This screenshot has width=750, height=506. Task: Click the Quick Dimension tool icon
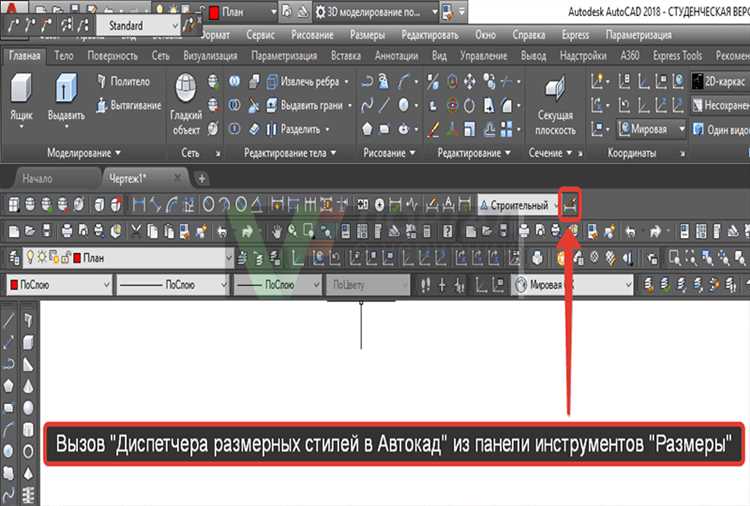(x=277, y=205)
